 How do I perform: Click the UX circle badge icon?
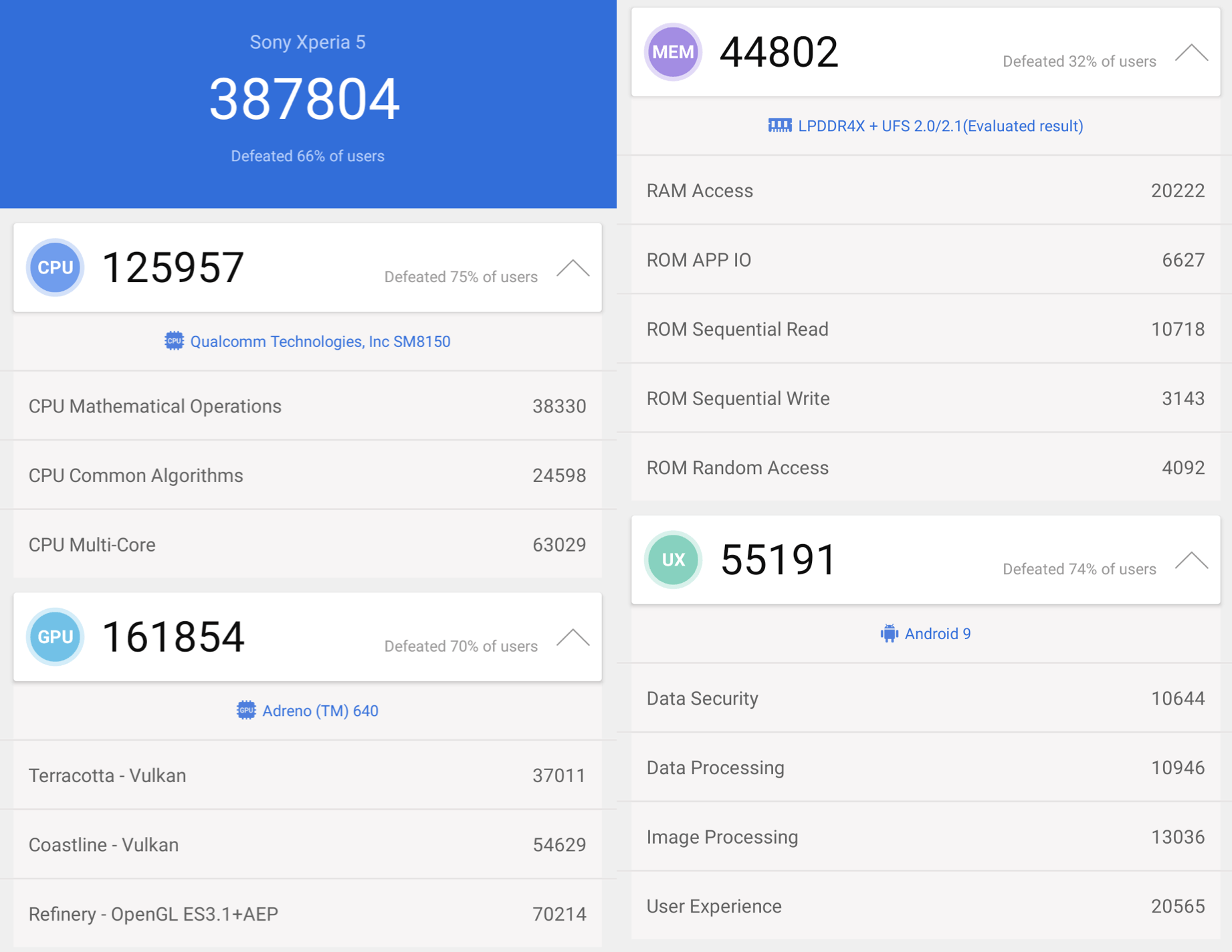pos(673,560)
